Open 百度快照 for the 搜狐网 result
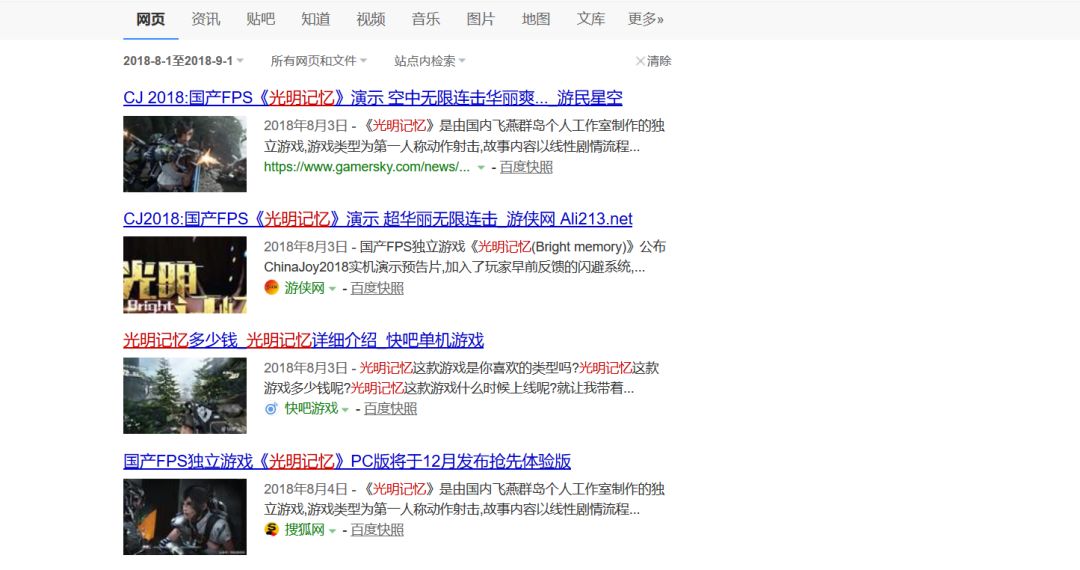 pyautogui.click(x=377, y=529)
